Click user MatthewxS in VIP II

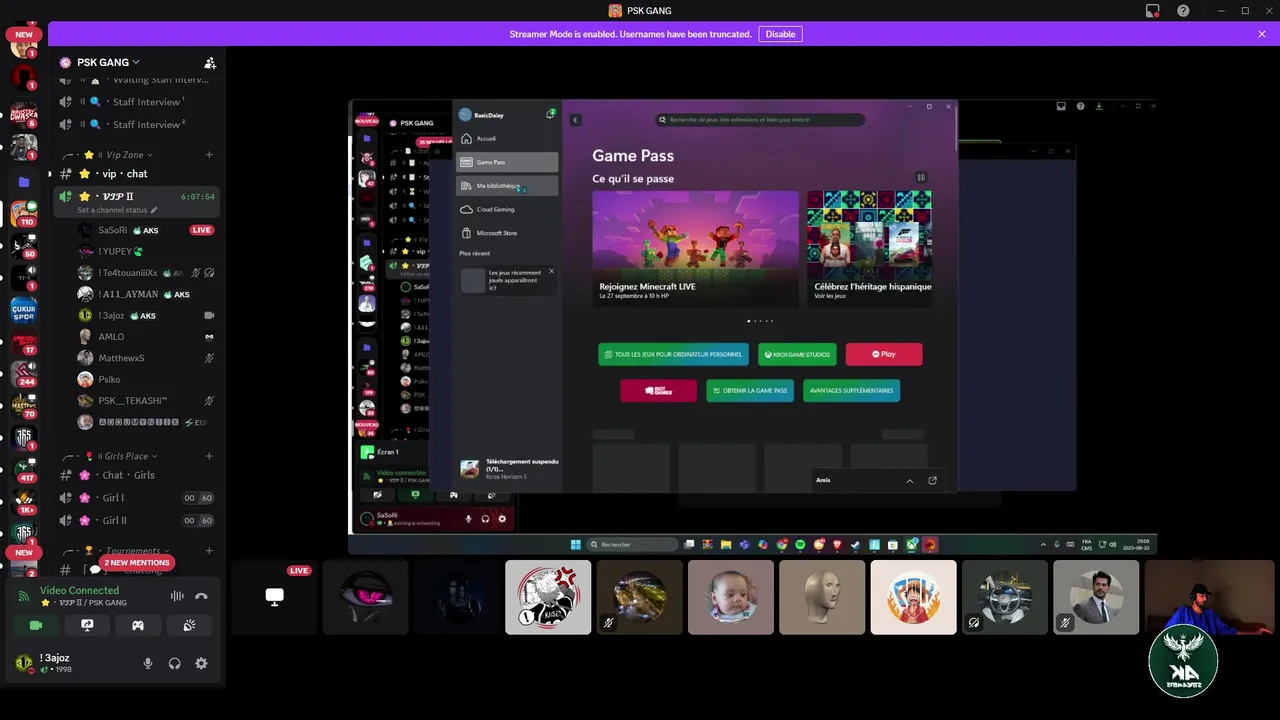[147, 358]
